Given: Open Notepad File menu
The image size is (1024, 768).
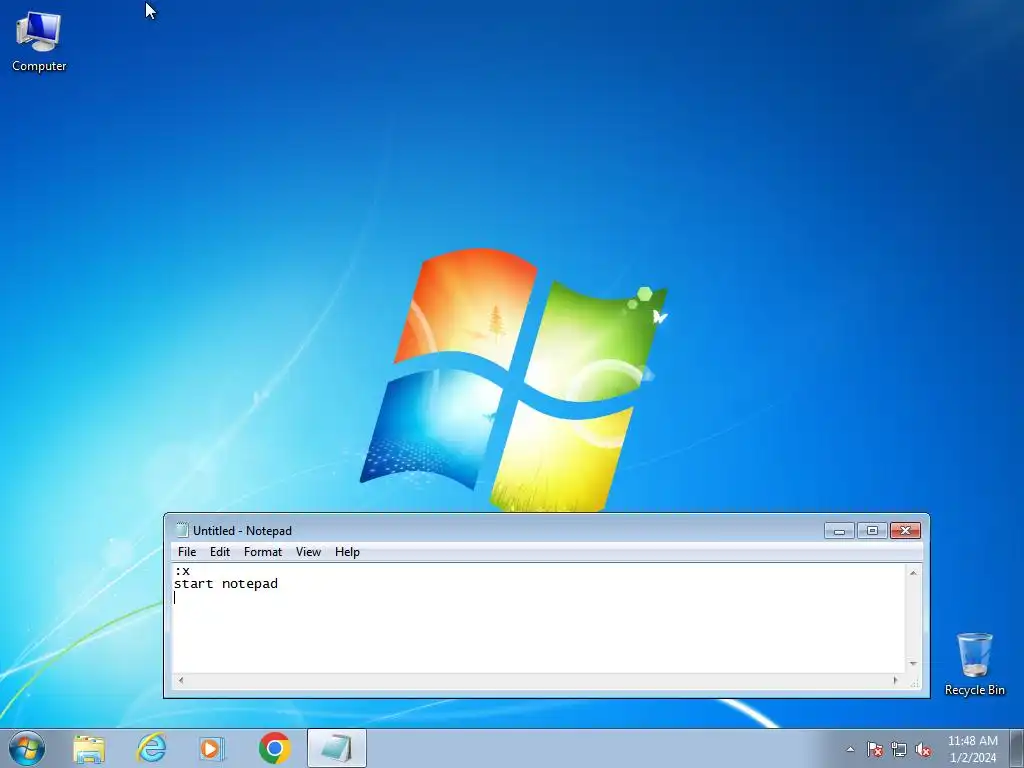Looking at the screenshot, I should click(187, 552).
